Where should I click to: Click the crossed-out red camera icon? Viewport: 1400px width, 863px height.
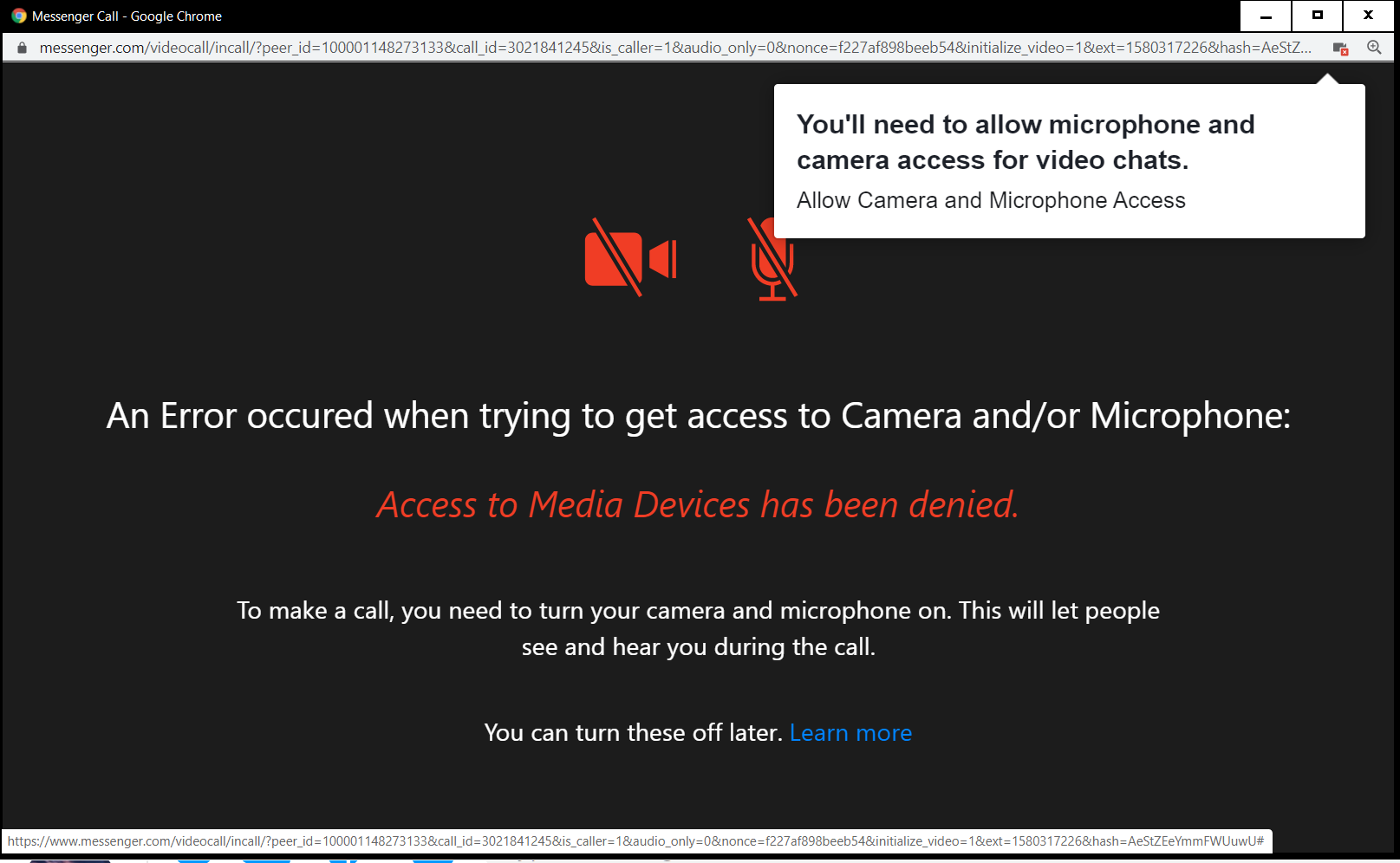630,257
